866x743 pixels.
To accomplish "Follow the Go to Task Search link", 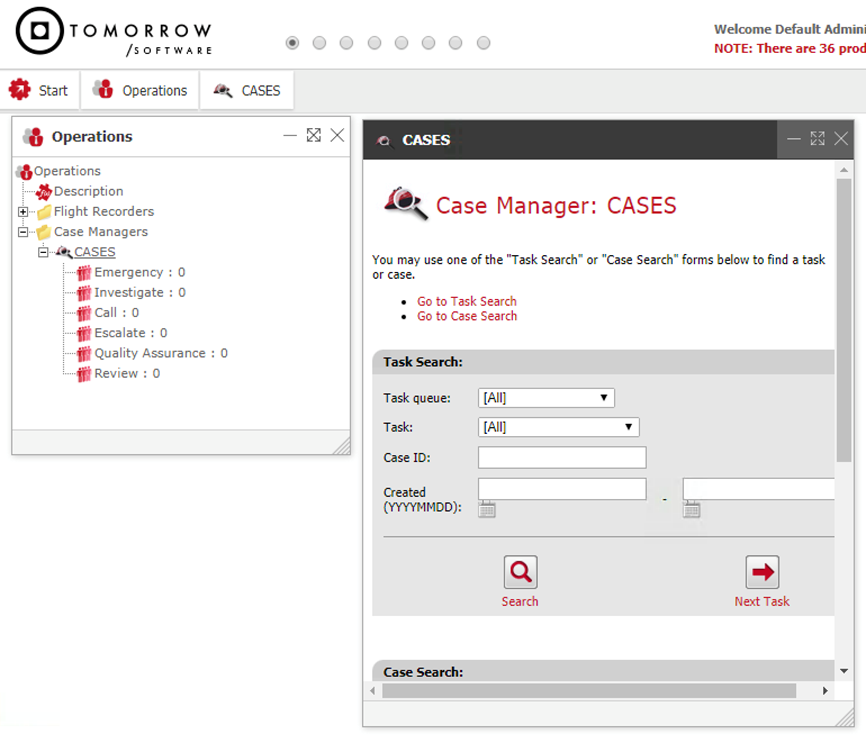I will pos(467,301).
